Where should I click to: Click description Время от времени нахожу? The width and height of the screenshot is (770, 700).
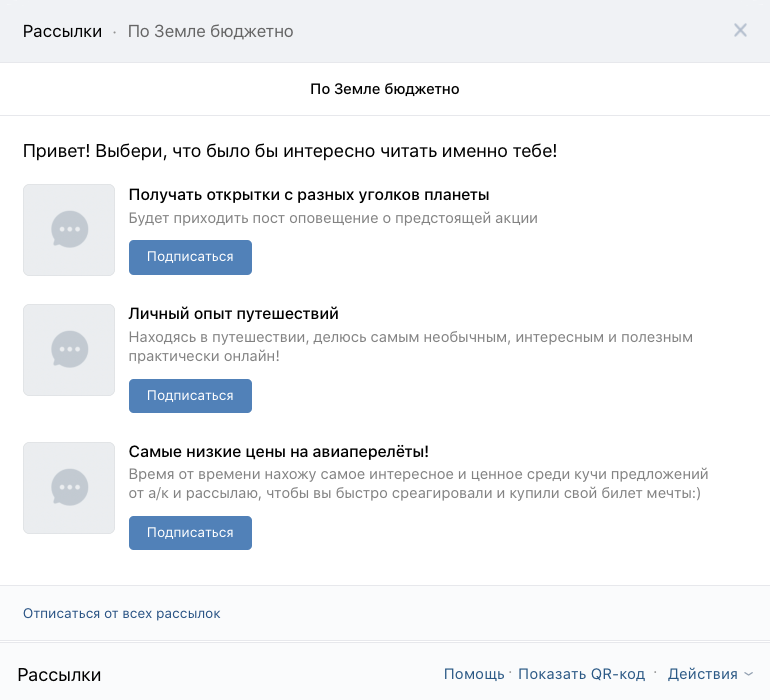pyautogui.click(x=418, y=483)
